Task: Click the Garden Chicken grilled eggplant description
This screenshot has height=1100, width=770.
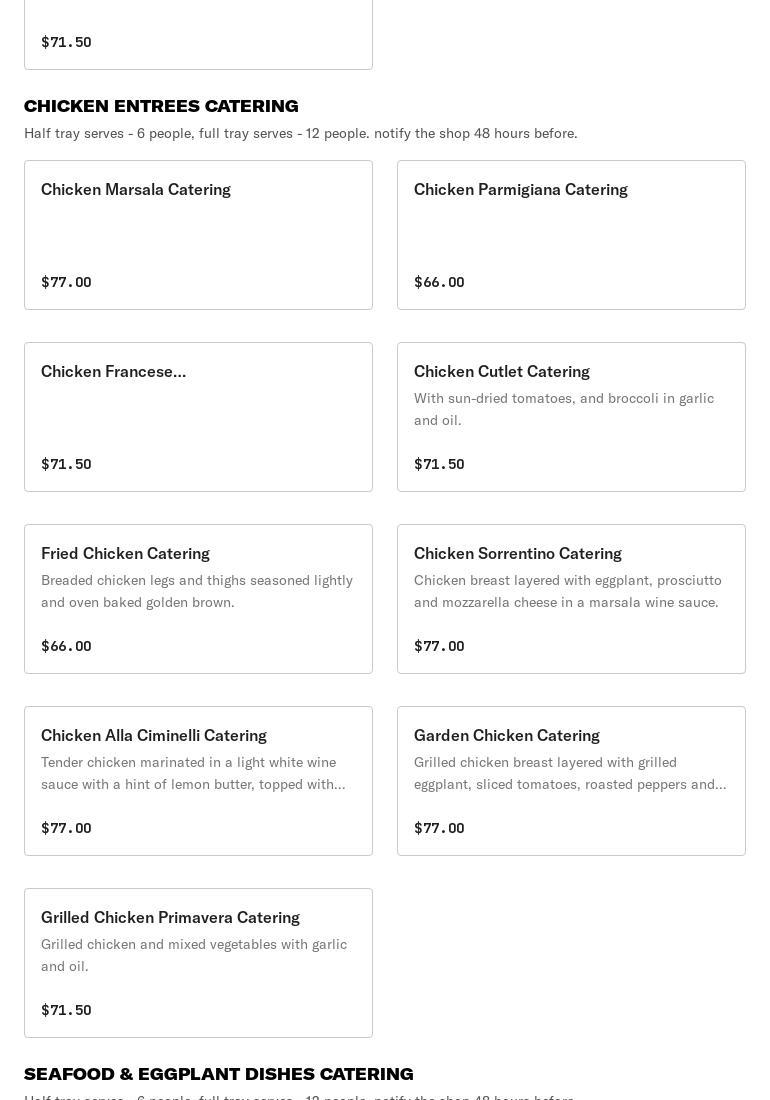Action: (570, 773)
